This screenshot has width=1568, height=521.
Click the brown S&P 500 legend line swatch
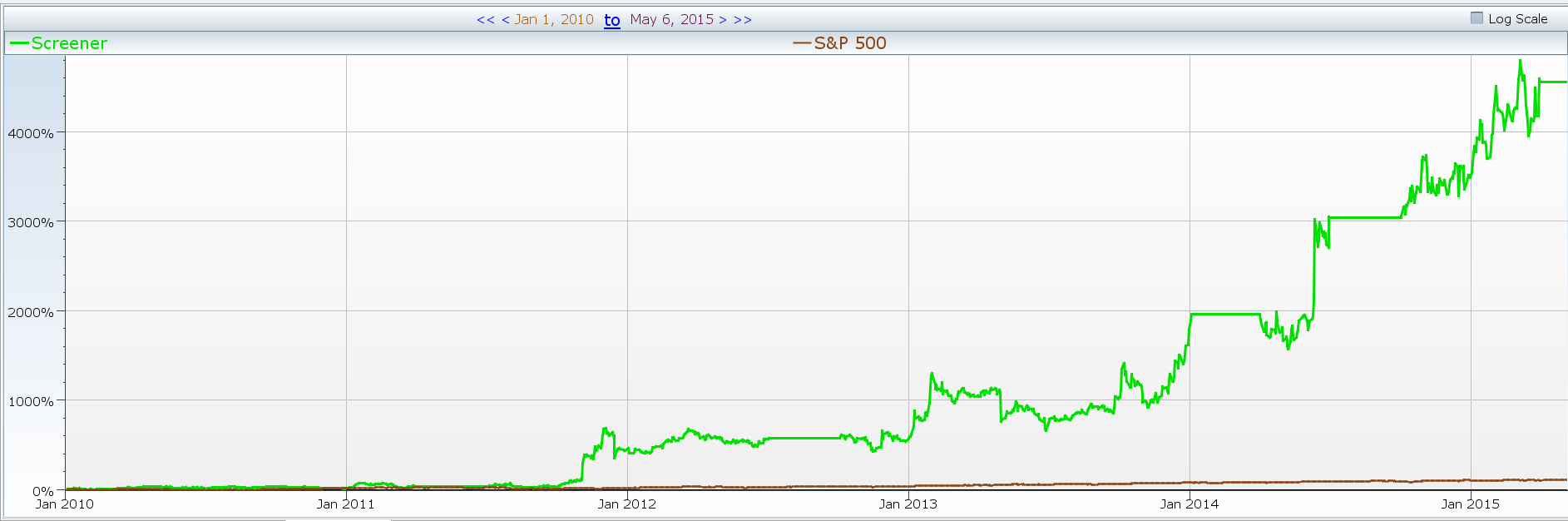[802, 43]
